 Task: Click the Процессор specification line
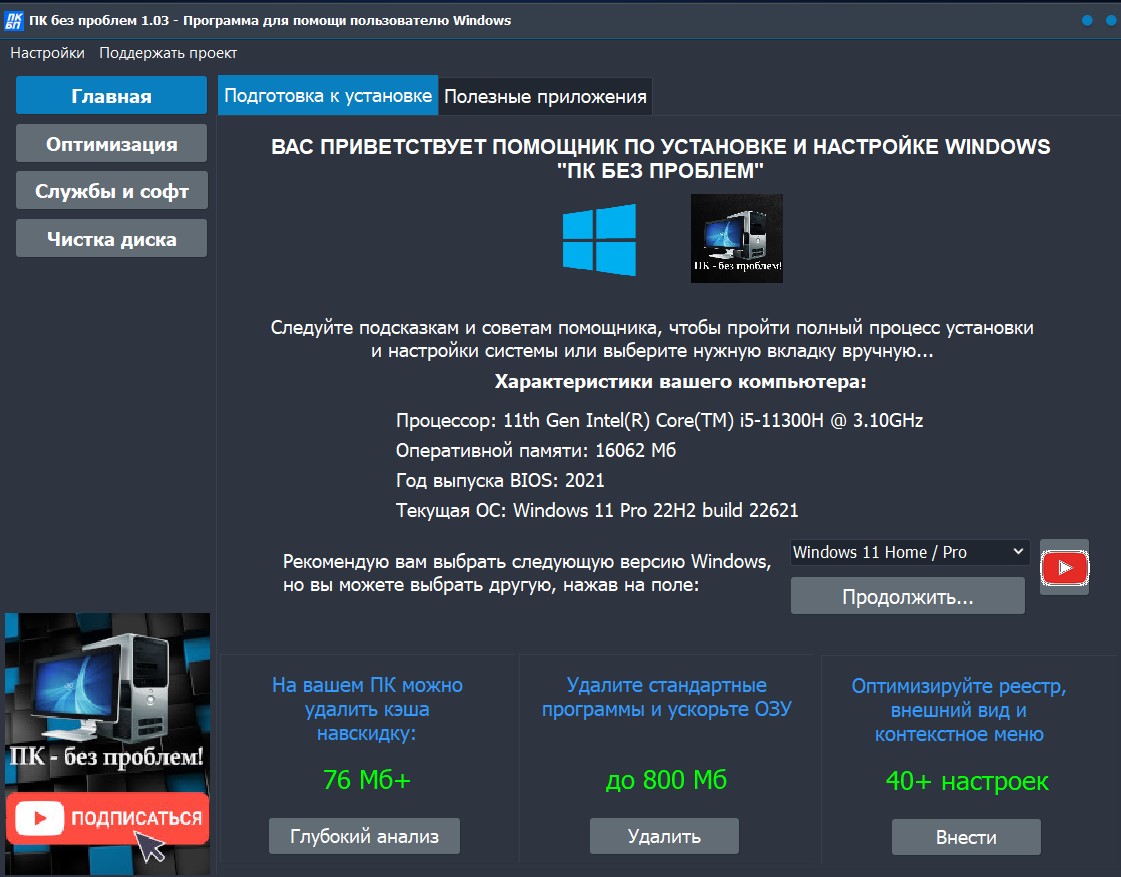(x=659, y=420)
